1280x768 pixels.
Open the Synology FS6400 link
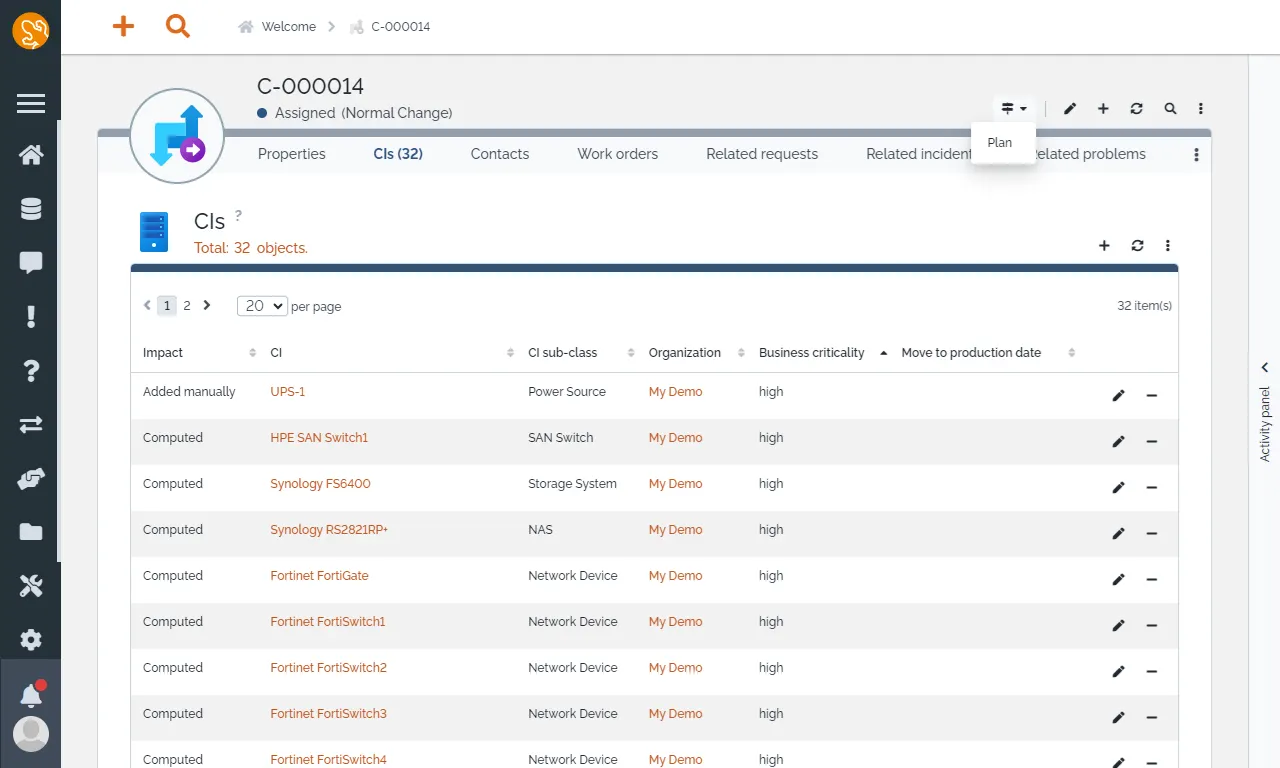tap(320, 484)
